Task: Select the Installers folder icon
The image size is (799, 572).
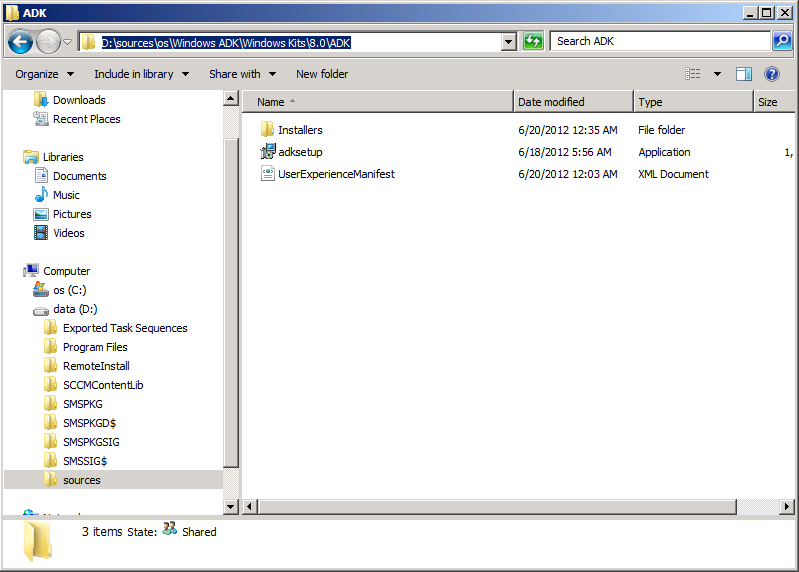Action: click(x=267, y=129)
